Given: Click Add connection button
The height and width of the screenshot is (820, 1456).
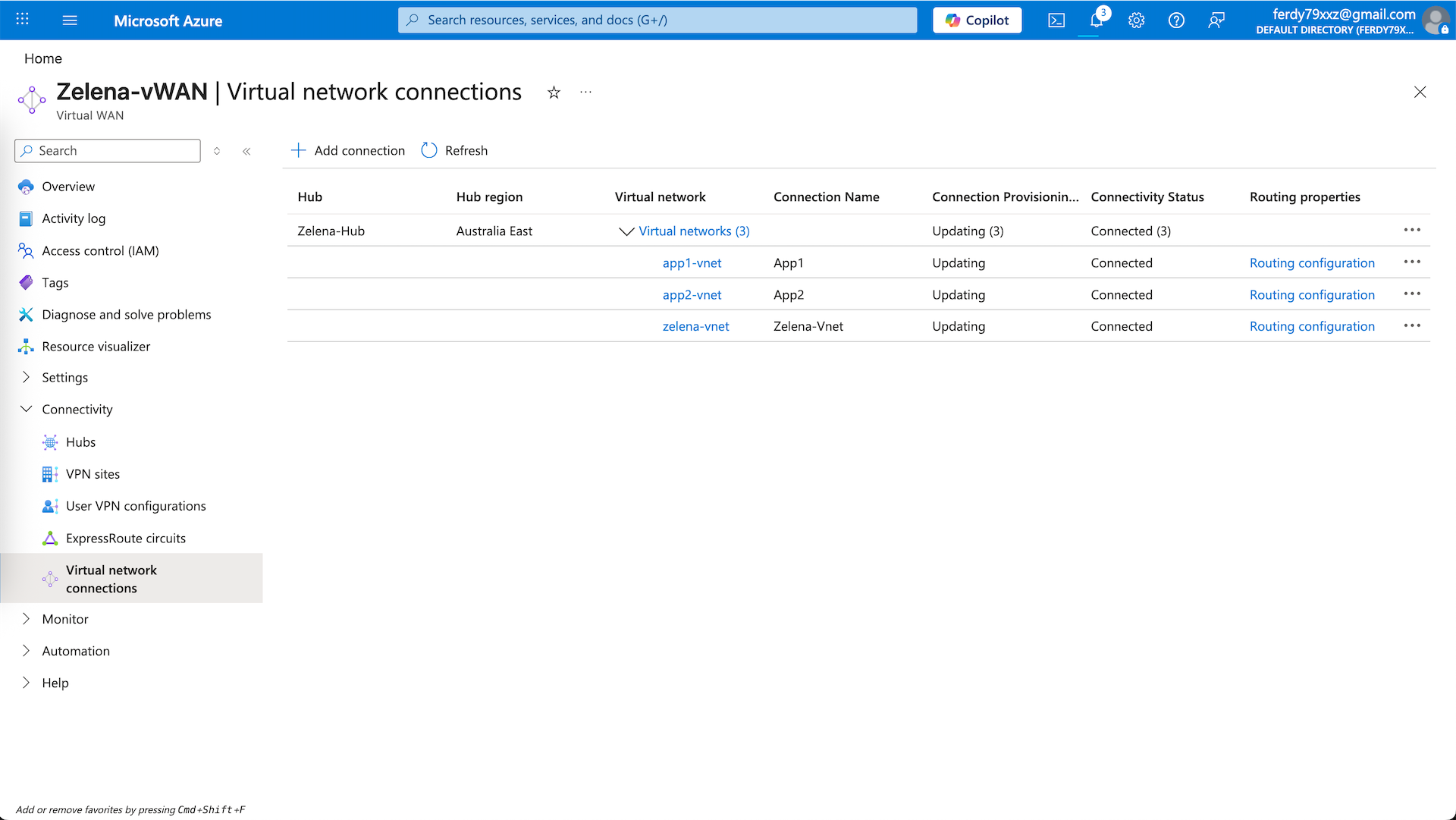Looking at the screenshot, I should (x=349, y=150).
